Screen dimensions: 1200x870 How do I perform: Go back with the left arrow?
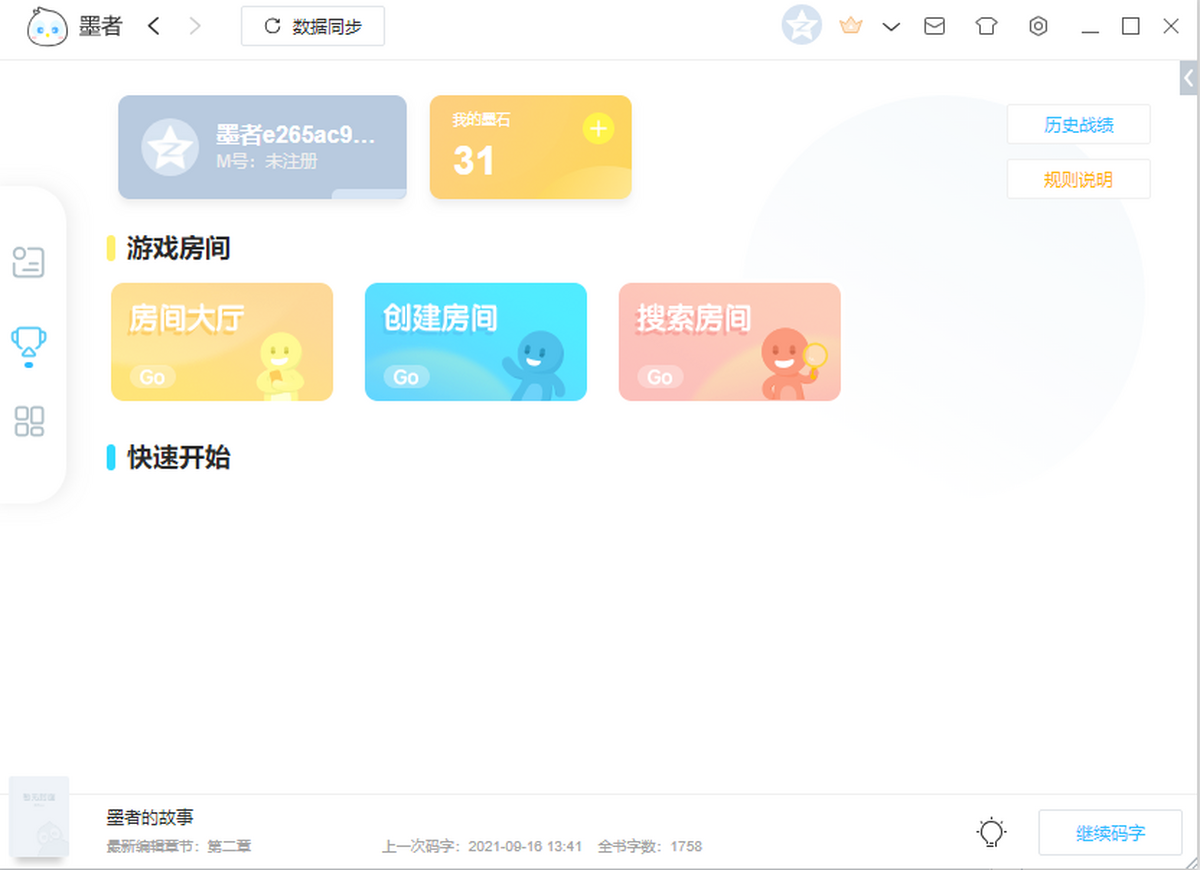(x=153, y=27)
